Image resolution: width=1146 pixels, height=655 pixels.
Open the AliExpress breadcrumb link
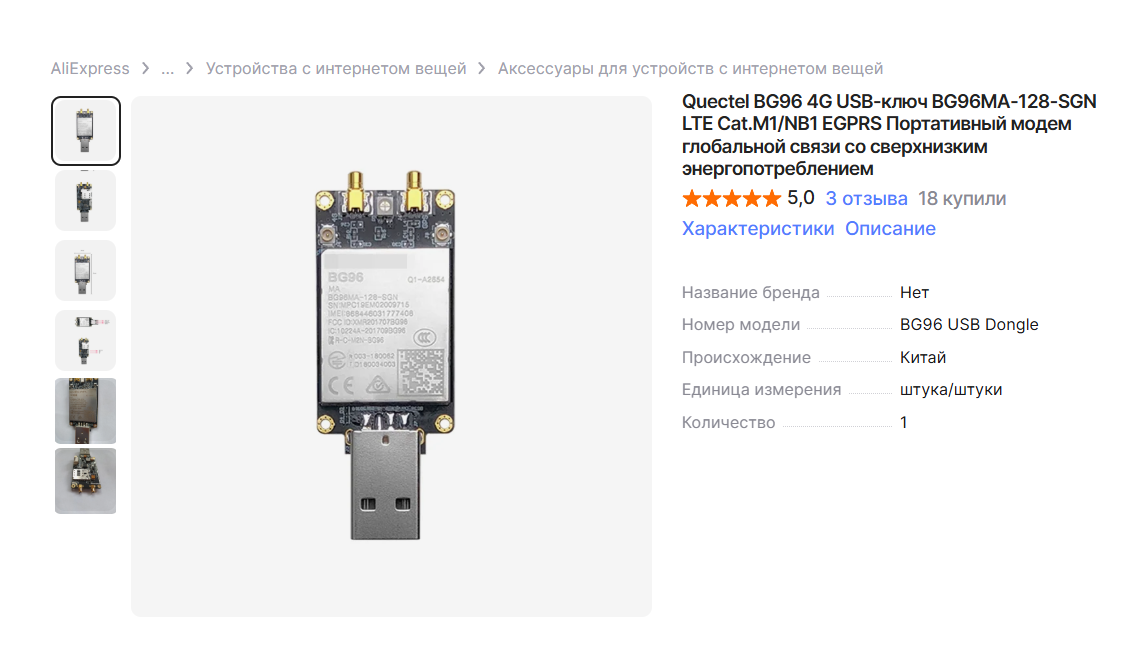(x=90, y=69)
